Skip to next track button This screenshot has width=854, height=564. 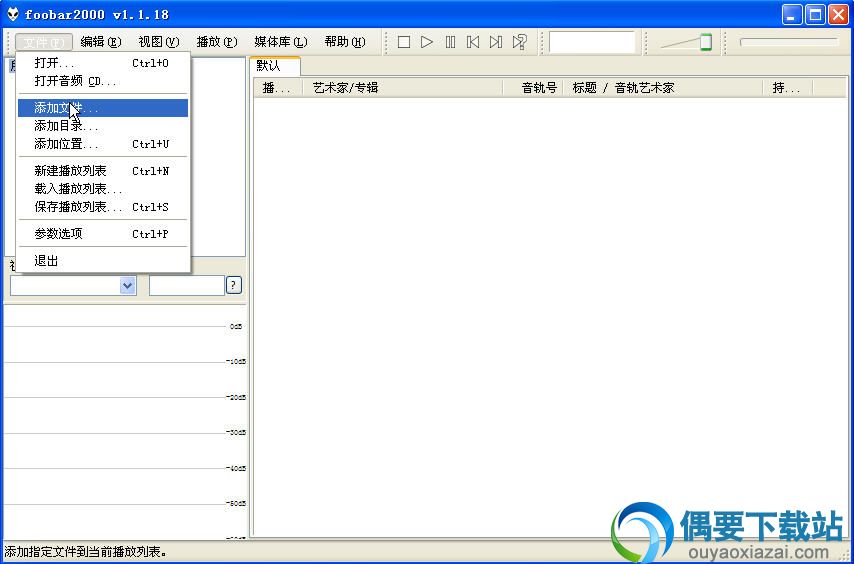click(x=496, y=42)
